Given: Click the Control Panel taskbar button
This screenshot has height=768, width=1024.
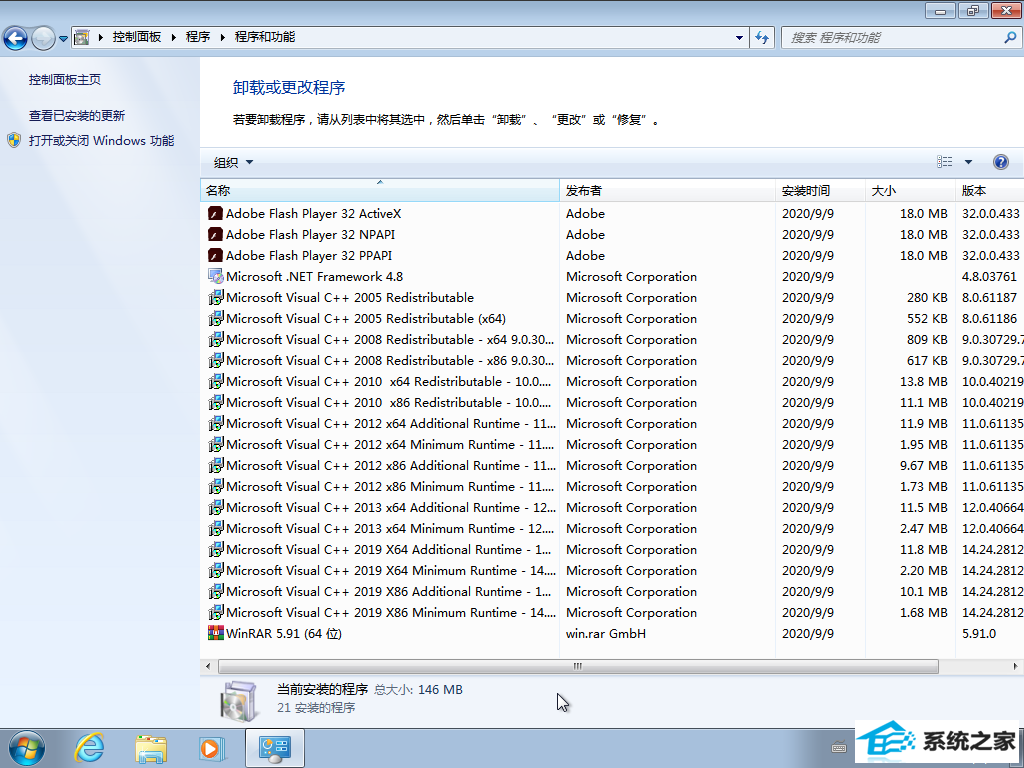Looking at the screenshot, I should [275, 748].
